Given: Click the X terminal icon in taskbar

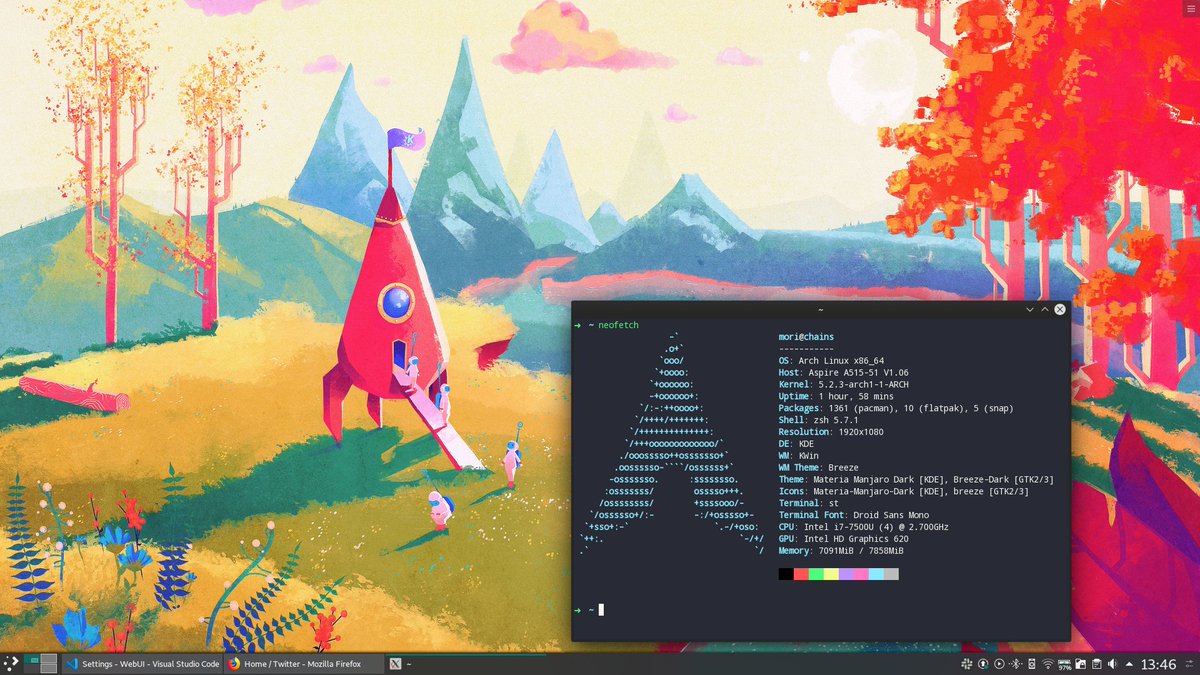Looking at the screenshot, I should pos(395,664).
